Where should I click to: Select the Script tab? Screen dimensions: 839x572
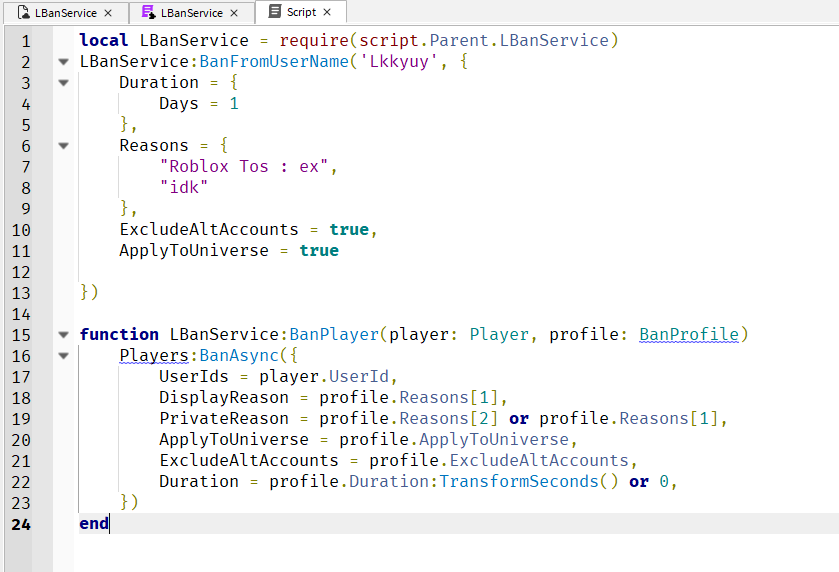point(301,12)
